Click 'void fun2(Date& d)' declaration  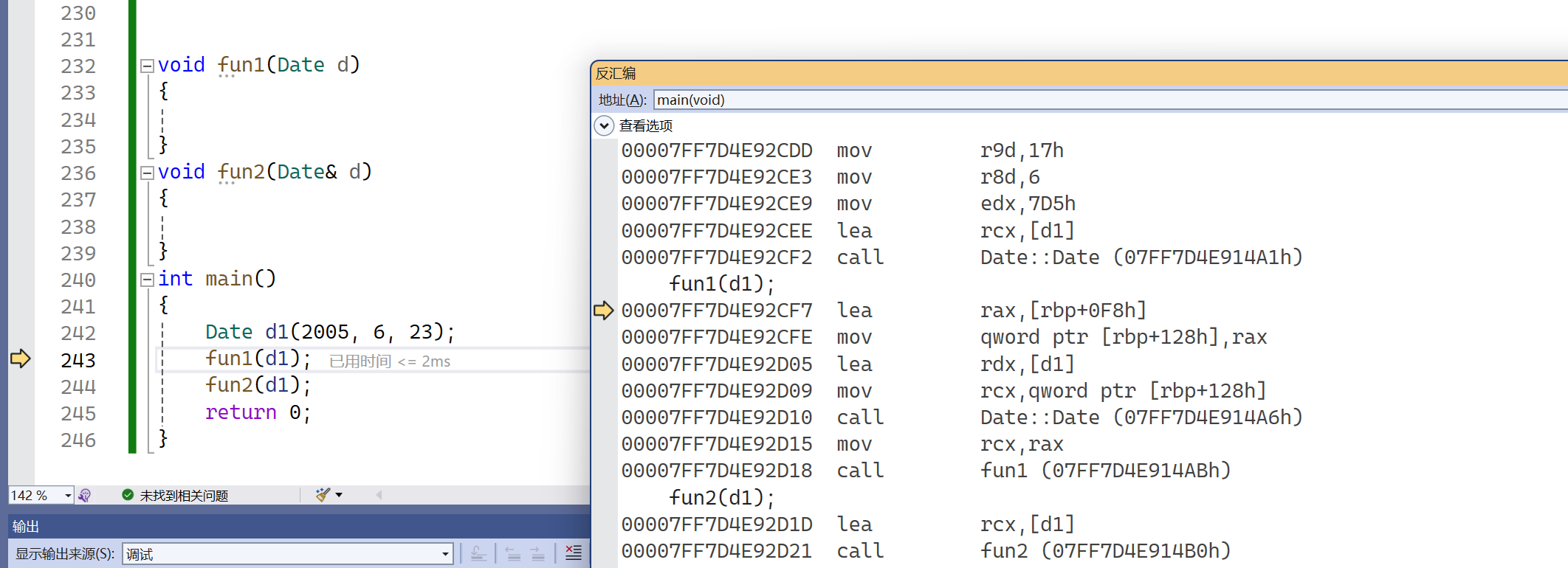coord(265,172)
